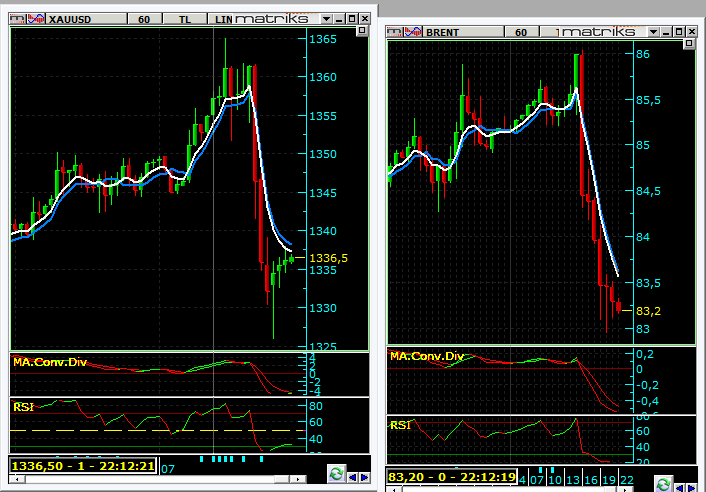This screenshot has width=706, height=492.
Task: Change the 60 period in BRENT chart
Action: pyautogui.click(x=521, y=32)
